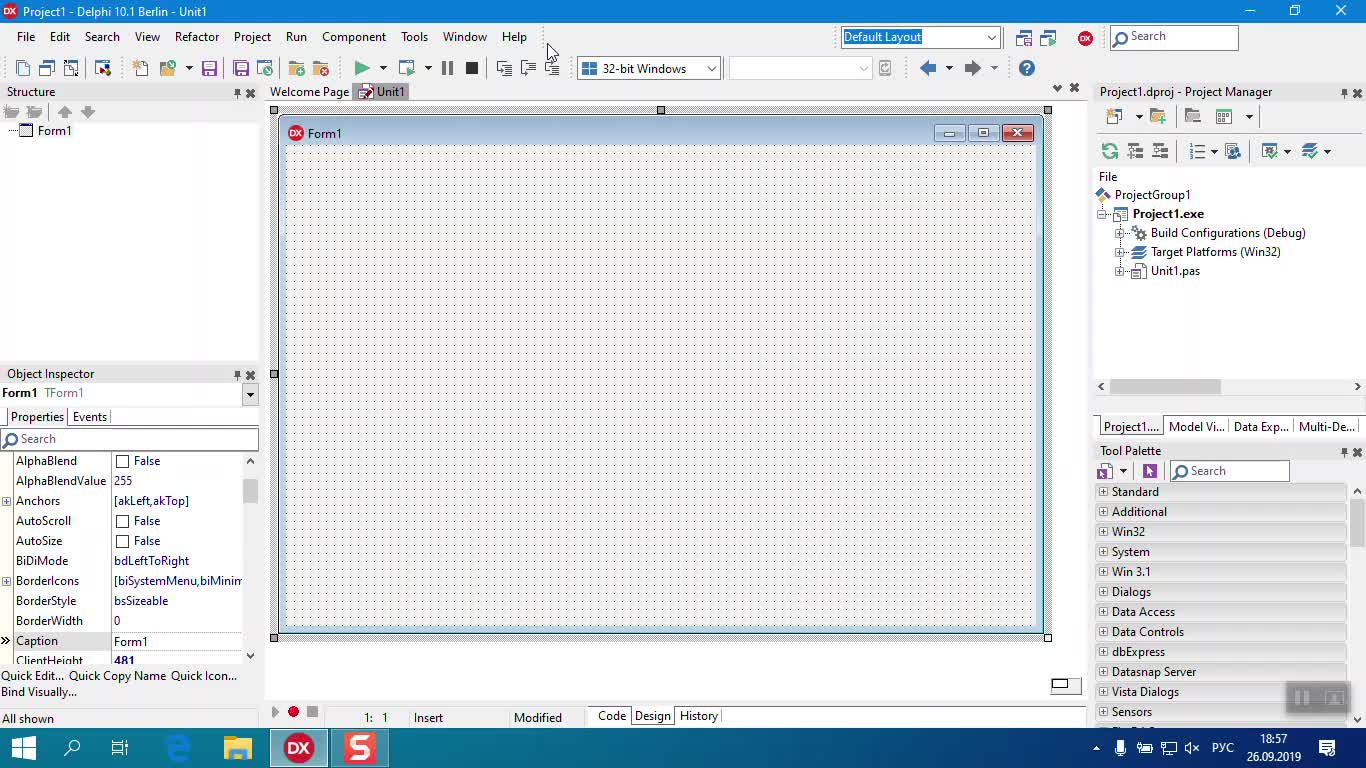Click the New Items icon in toolbar

[x=140, y=68]
